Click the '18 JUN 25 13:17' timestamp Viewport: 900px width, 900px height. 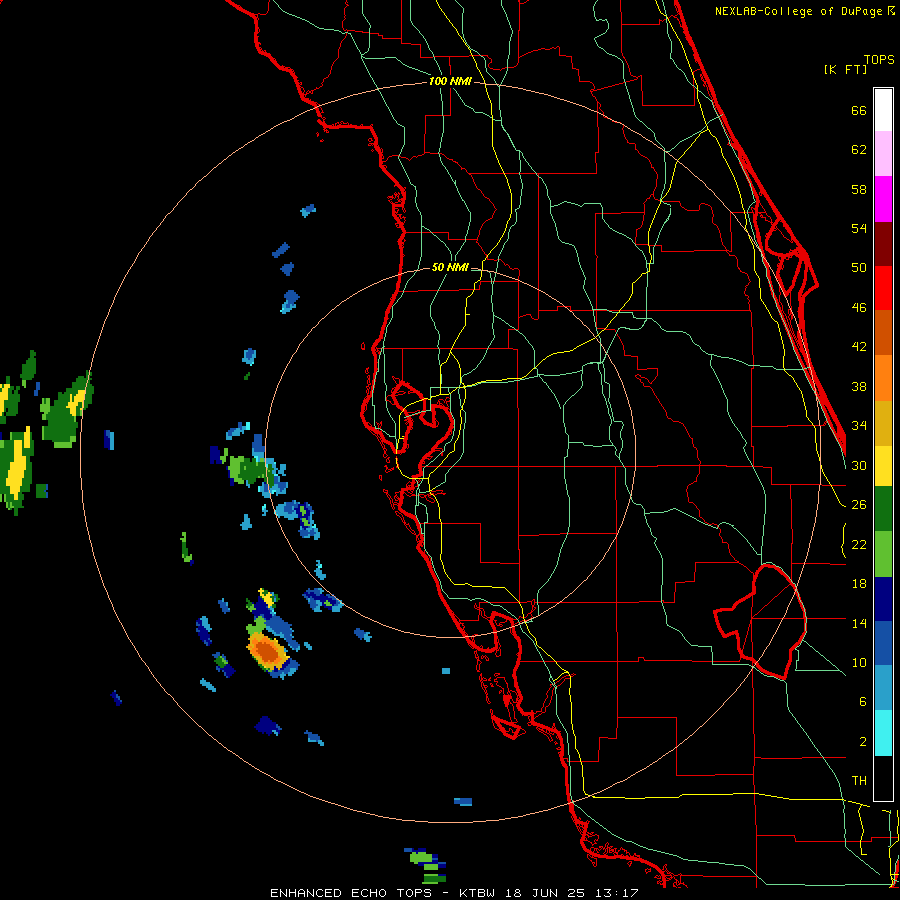point(572,893)
